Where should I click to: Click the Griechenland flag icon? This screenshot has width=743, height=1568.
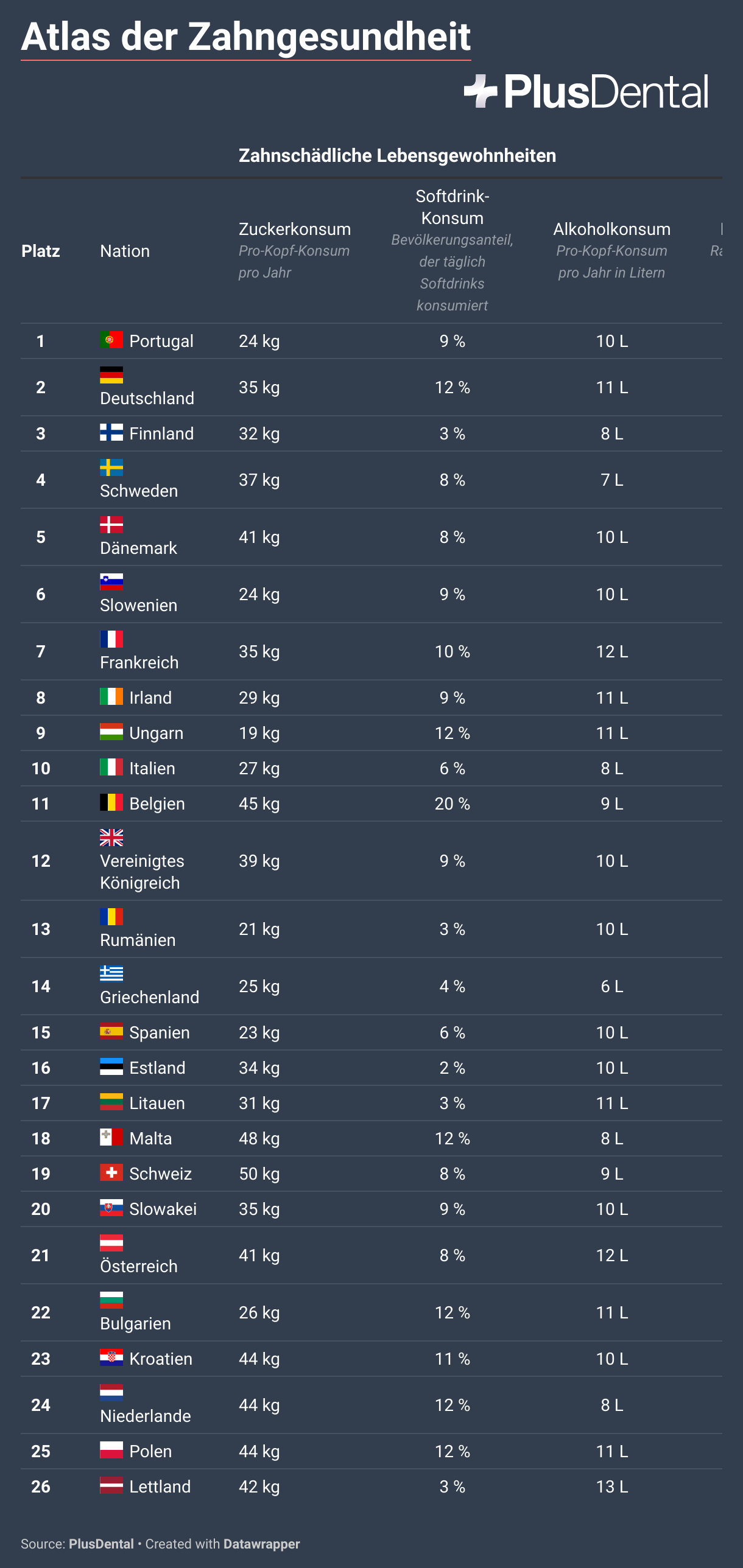click(x=111, y=974)
